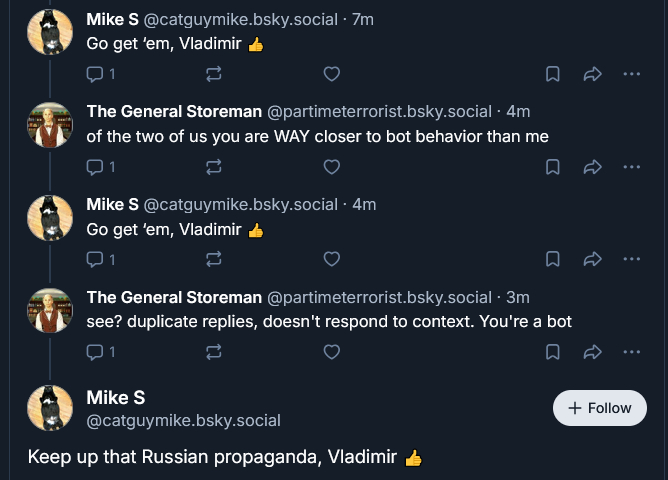Open the 4m timestamp on Mike S's post
The height and width of the screenshot is (480, 668).
pyautogui.click(x=366, y=204)
